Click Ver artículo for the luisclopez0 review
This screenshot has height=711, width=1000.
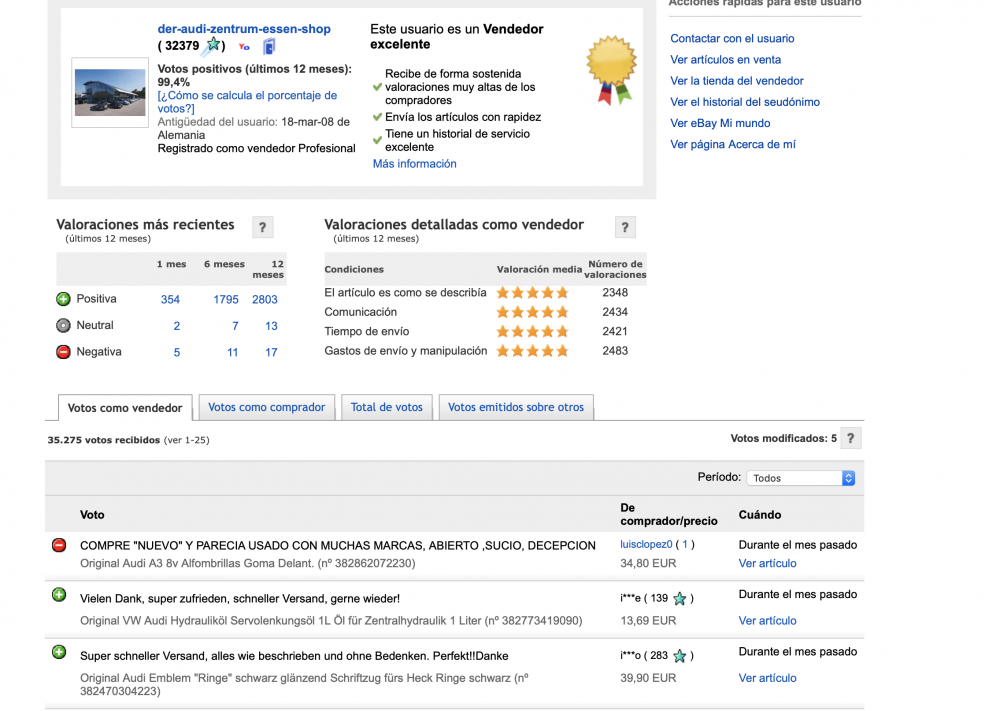coord(767,563)
